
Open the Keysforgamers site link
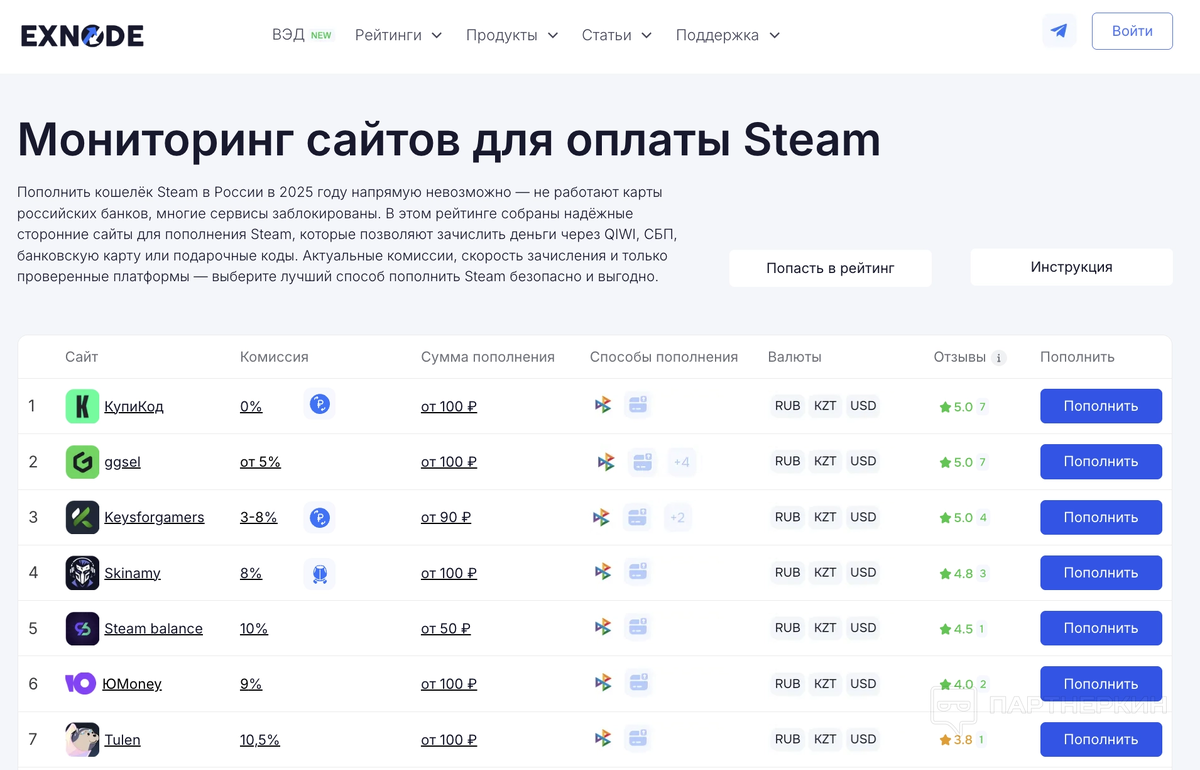[154, 517]
